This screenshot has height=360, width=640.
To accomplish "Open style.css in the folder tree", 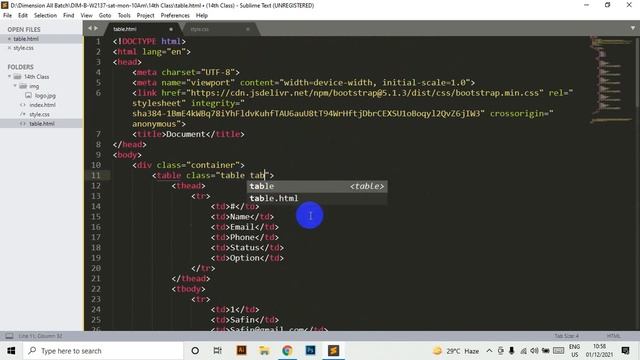I will pyautogui.click(x=39, y=114).
